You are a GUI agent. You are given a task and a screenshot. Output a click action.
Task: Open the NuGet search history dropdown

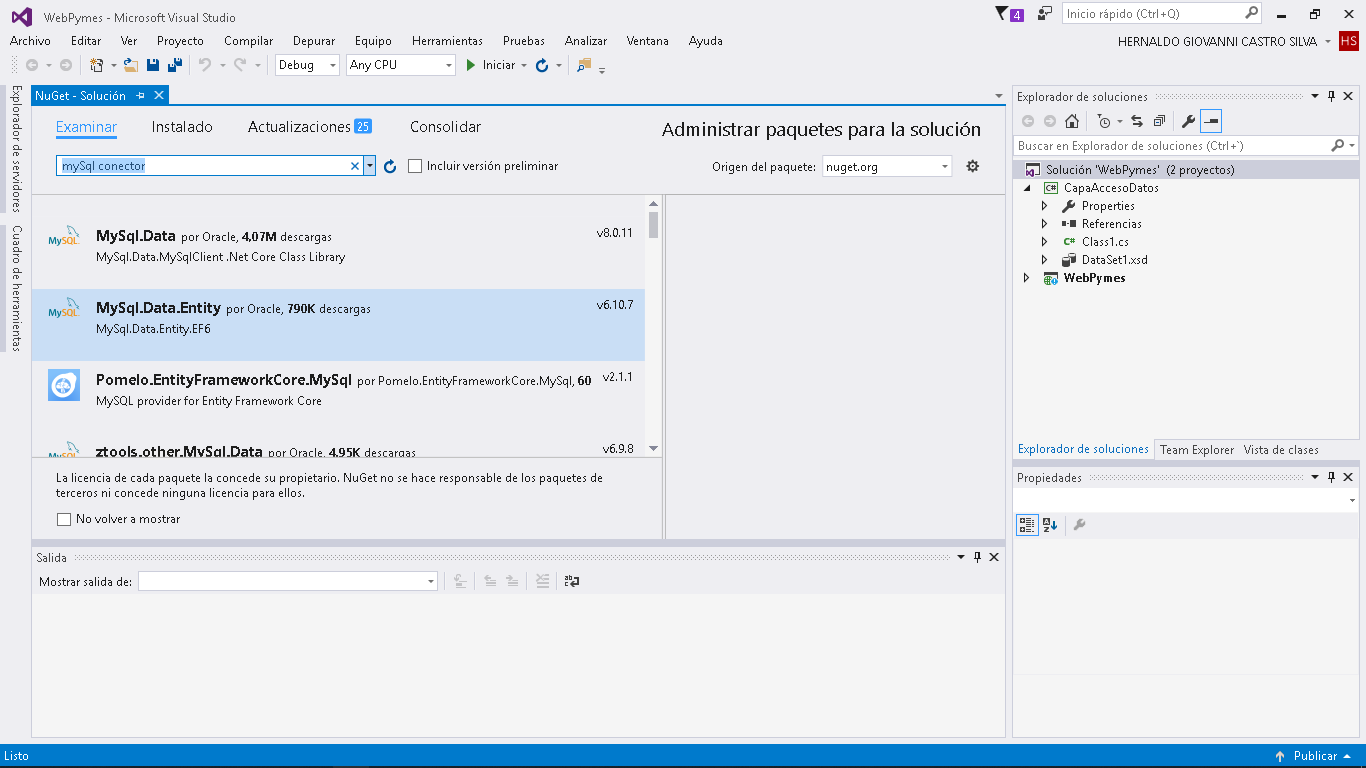369,166
